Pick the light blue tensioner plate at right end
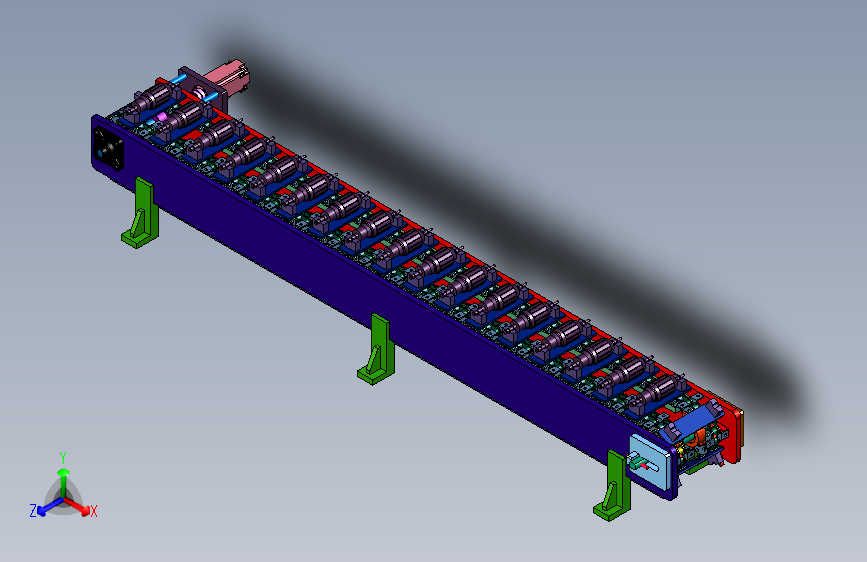 tap(650, 462)
